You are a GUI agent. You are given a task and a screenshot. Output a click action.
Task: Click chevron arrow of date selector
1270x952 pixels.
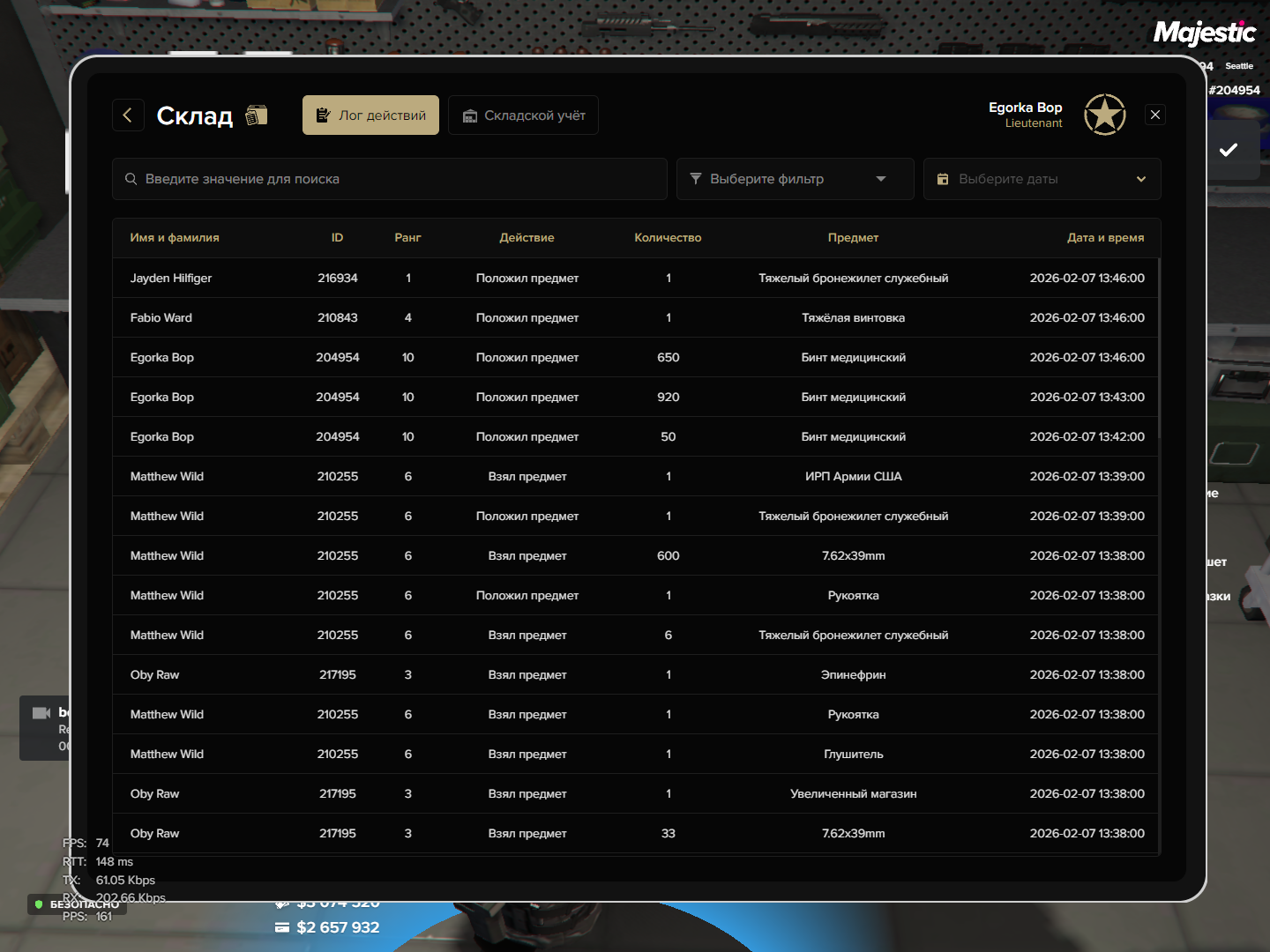coord(1141,179)
